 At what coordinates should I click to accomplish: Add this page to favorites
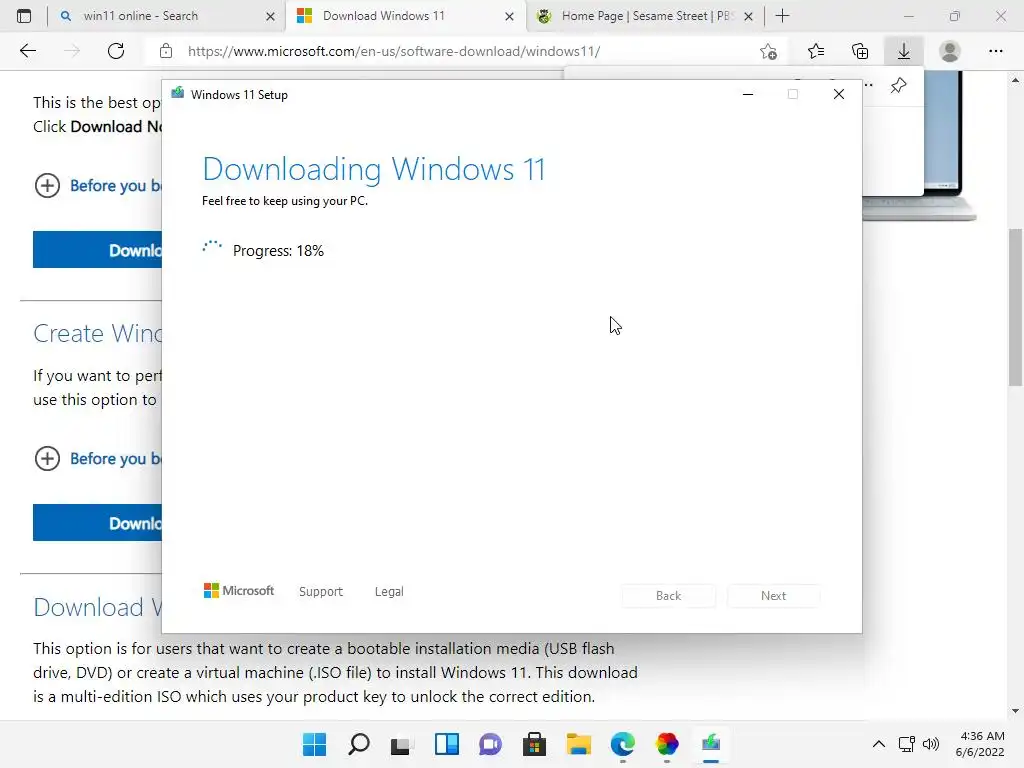coord(769,51)
